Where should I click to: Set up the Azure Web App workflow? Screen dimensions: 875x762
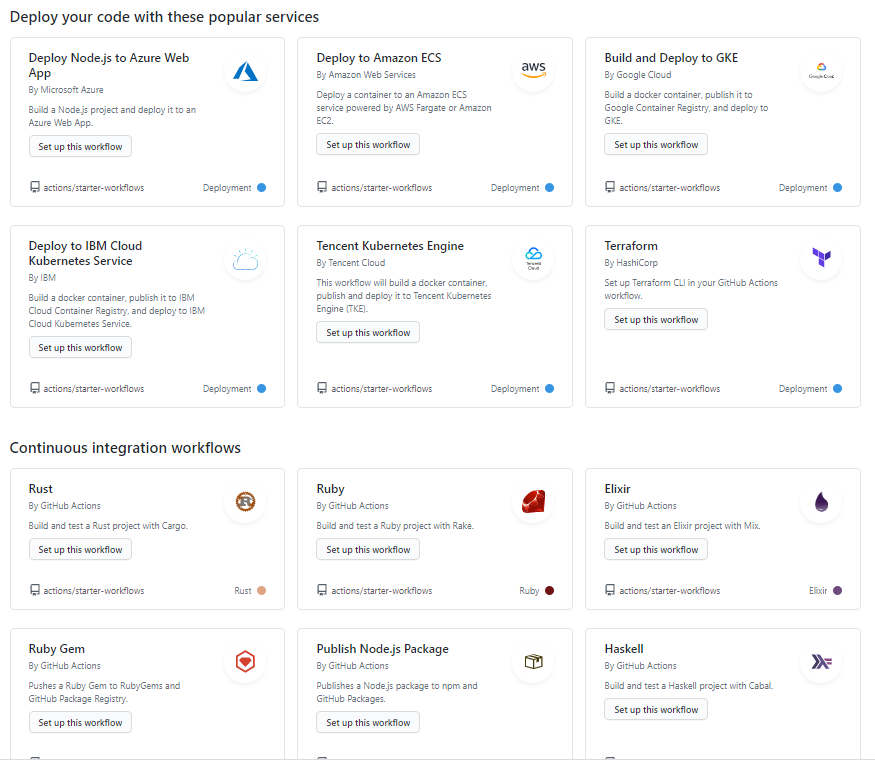80,146
